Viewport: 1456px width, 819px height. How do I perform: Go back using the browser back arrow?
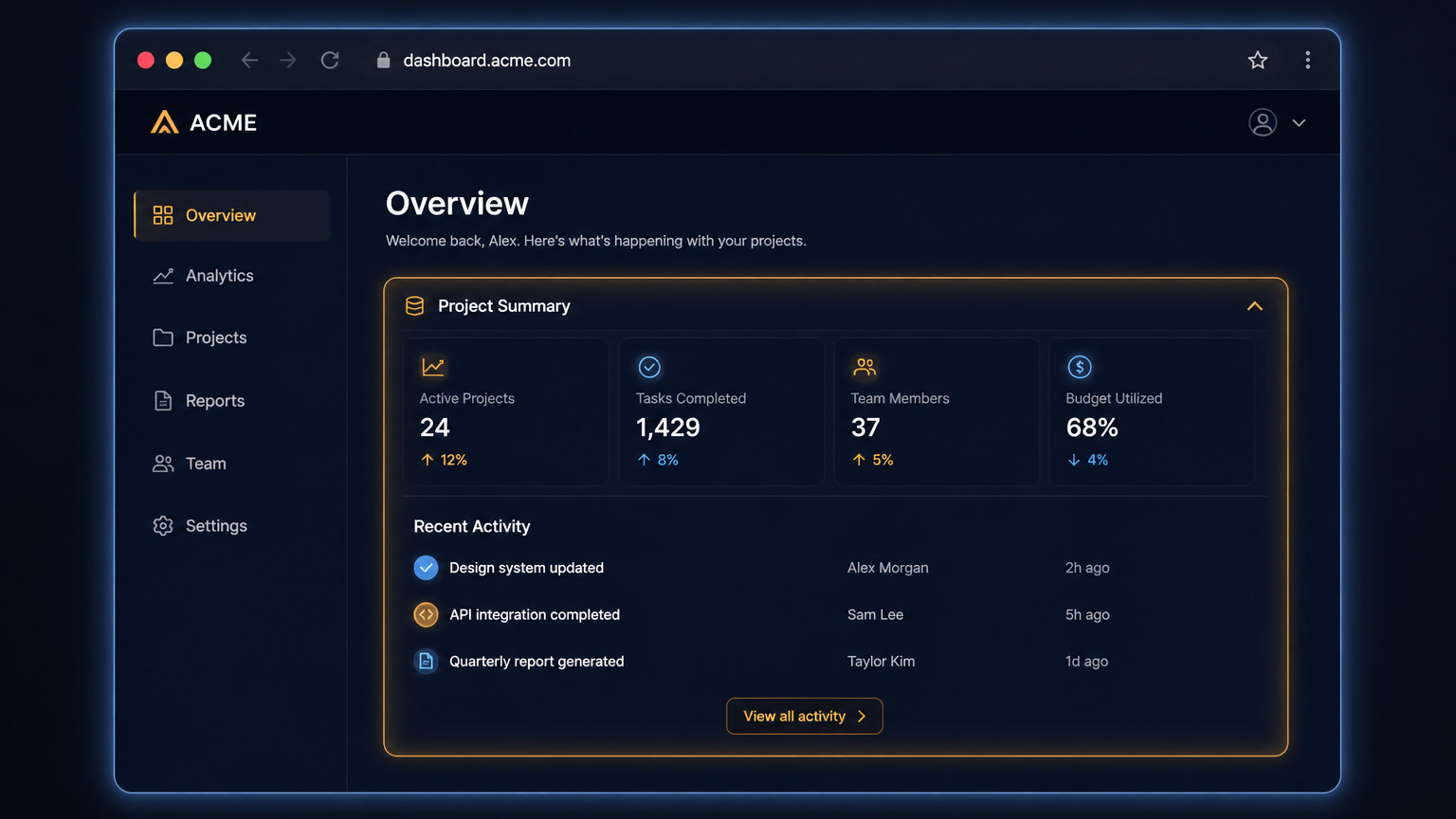(249, 60)
